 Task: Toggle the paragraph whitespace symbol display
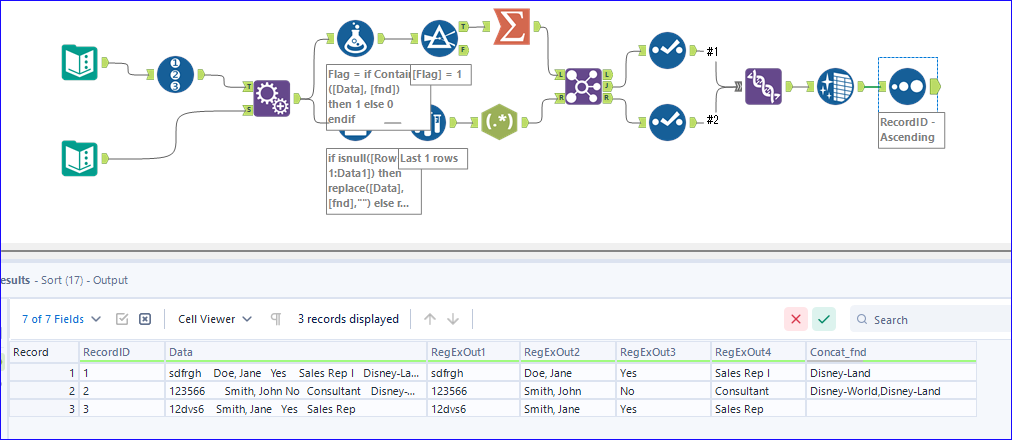pyautogui.click(x=276, y=319)
